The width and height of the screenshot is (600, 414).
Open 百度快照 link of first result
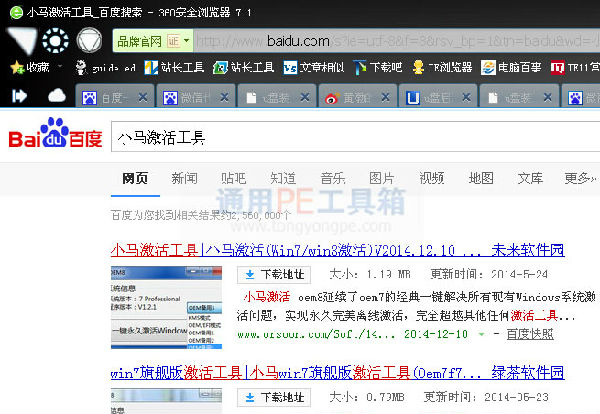click(x=530, y=334)
